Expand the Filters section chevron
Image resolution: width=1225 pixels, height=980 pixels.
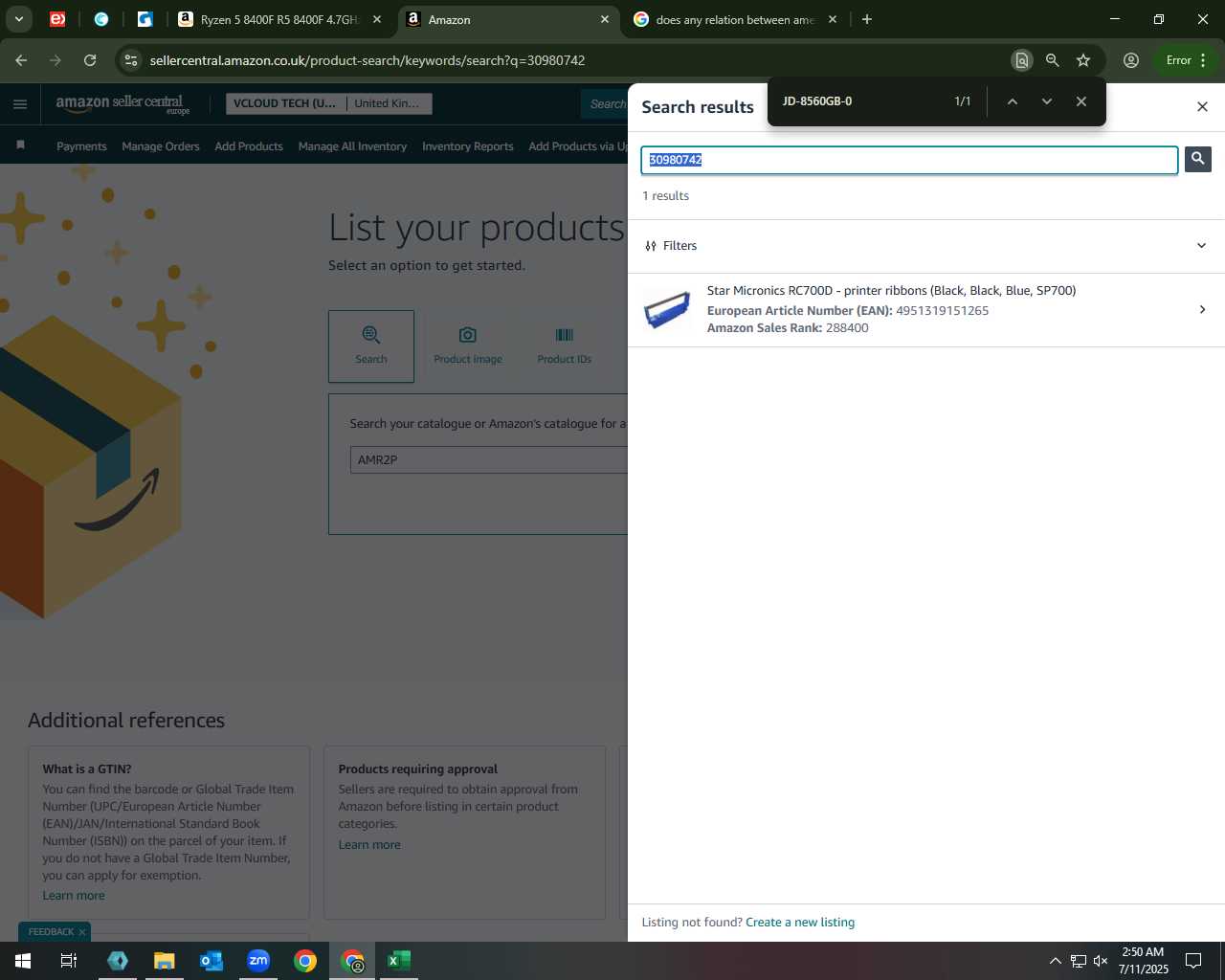(1202, 246)
